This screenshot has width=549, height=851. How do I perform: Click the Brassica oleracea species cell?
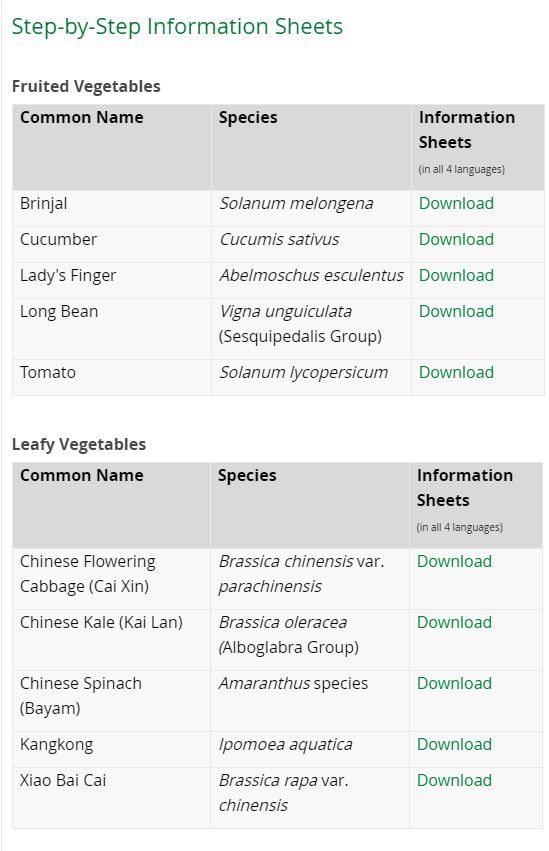tap(310, 640)
